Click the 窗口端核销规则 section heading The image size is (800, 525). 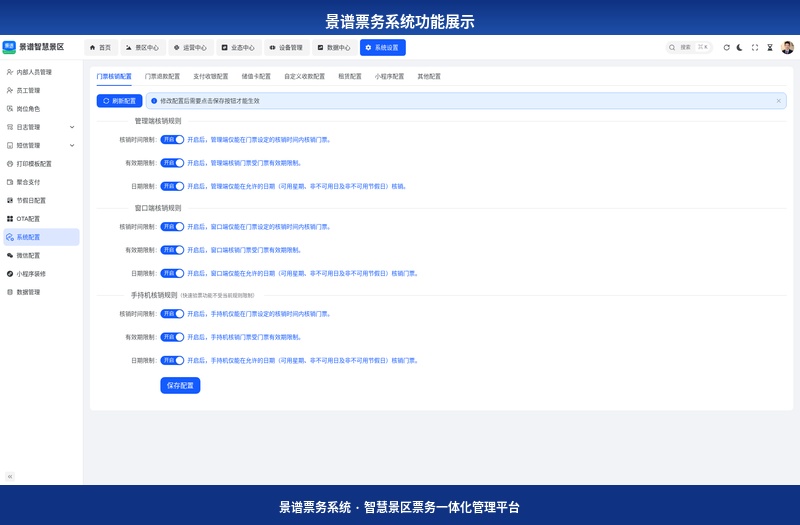point(158,208)
